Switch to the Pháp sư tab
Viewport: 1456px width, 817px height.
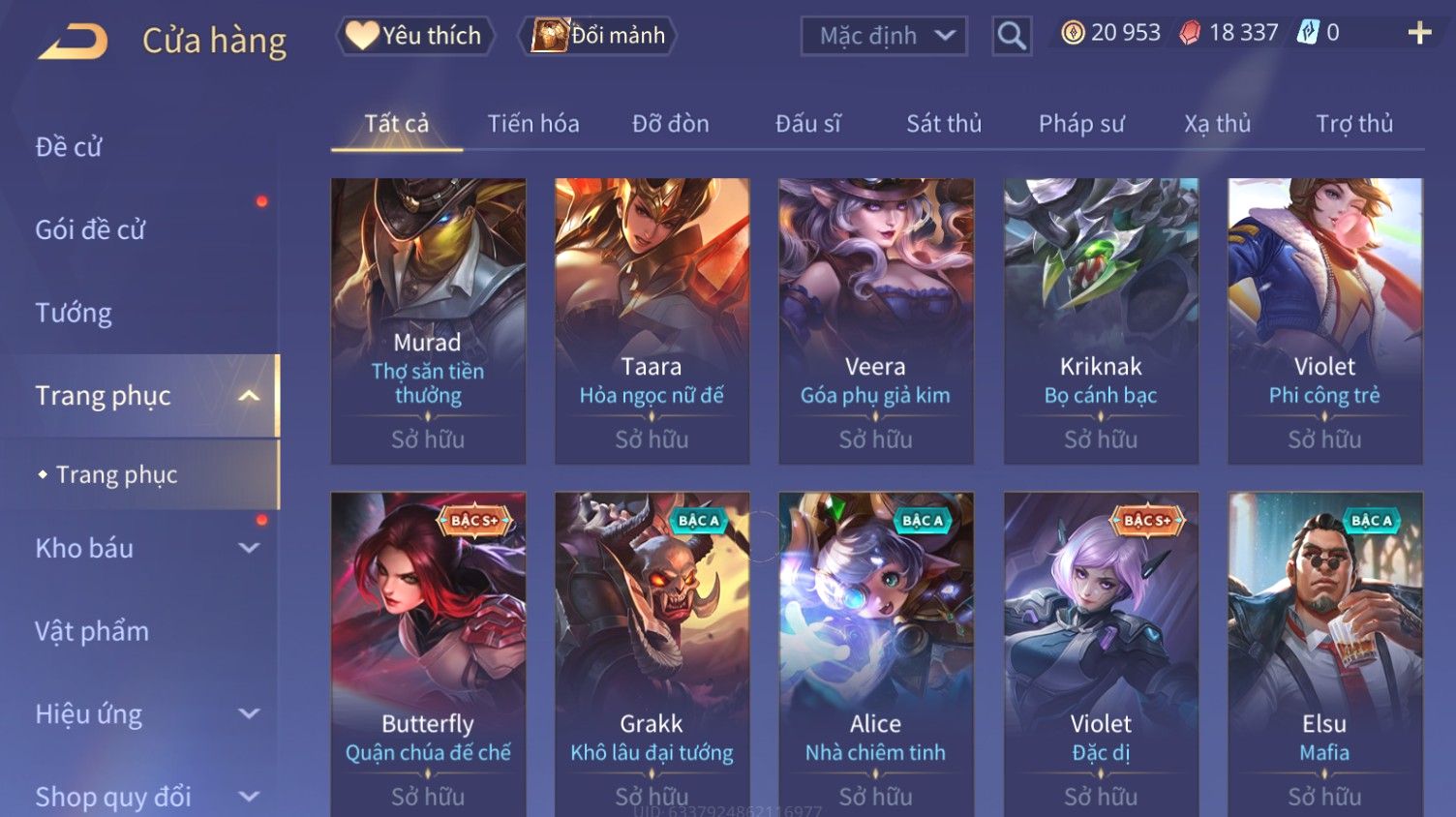coord(1081,124)
